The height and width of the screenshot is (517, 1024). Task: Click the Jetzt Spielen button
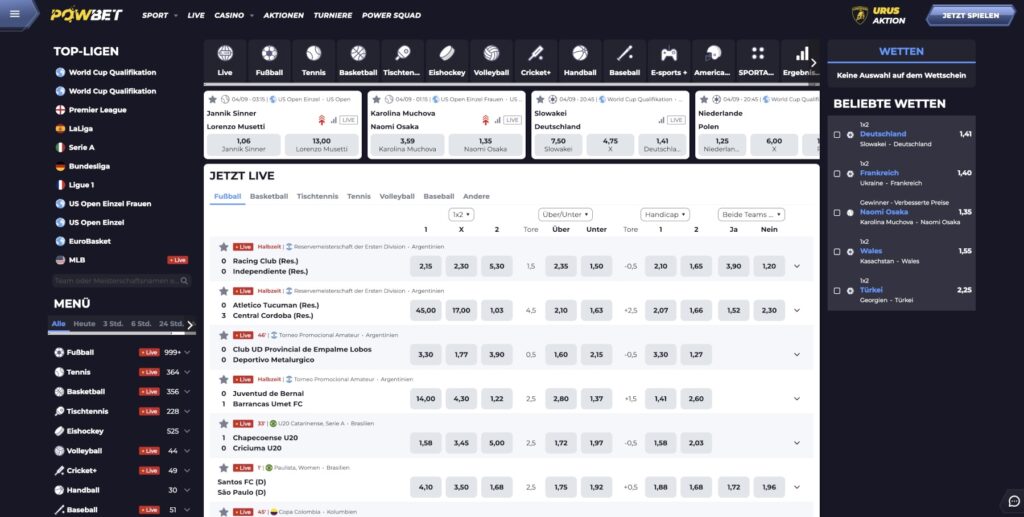tap(970, 16)
